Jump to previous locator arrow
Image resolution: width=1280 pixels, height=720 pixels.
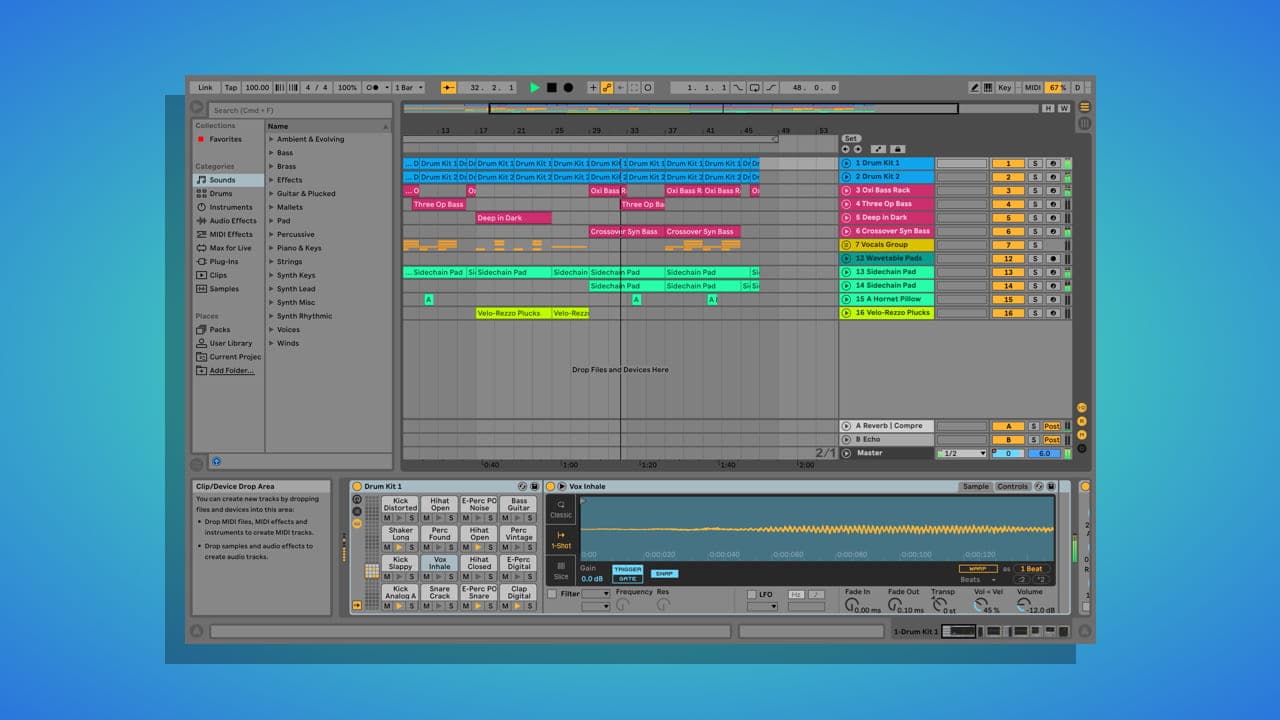[x=846, y=149]
